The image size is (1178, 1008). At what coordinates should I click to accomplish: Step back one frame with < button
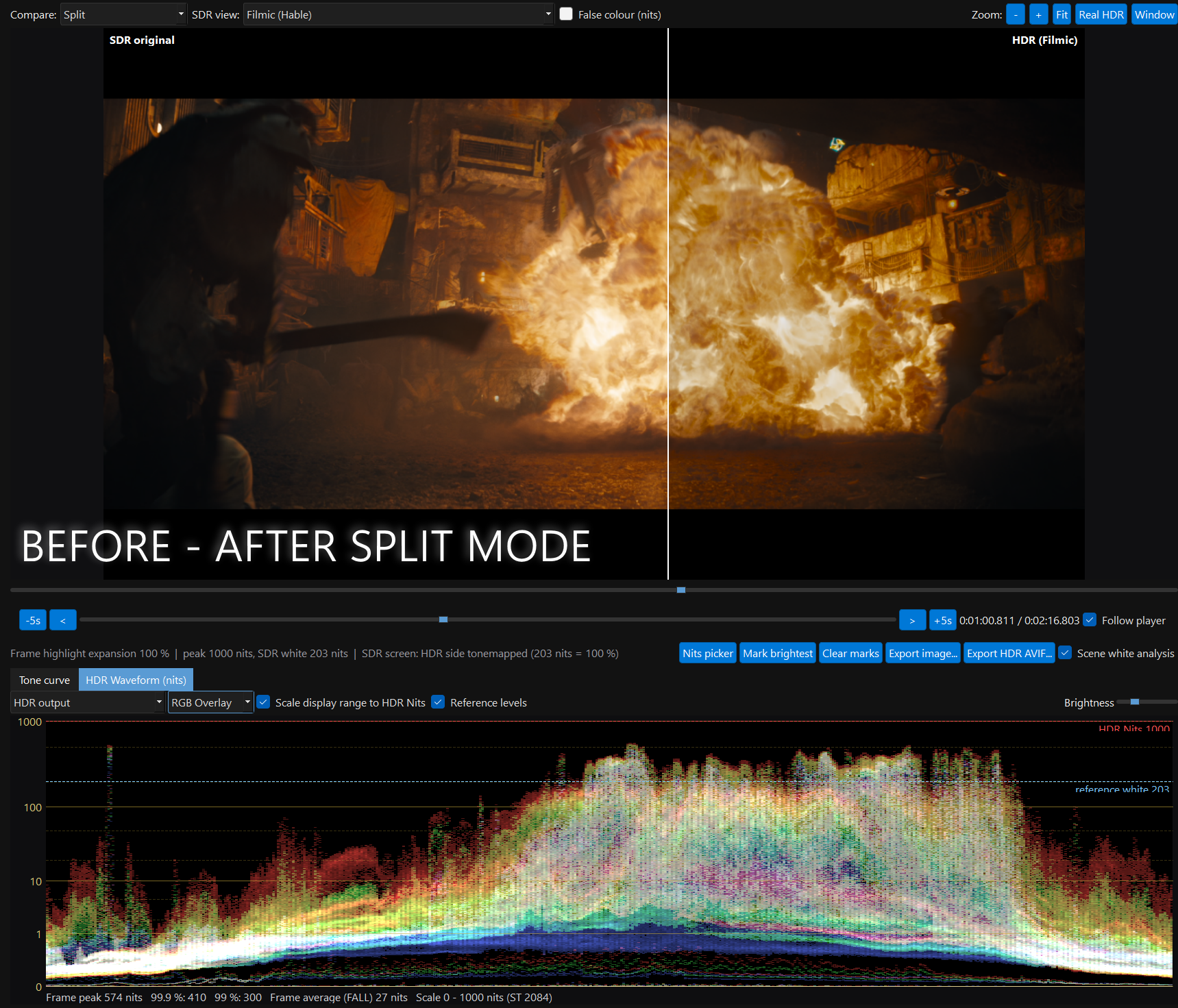coord(63,620)
